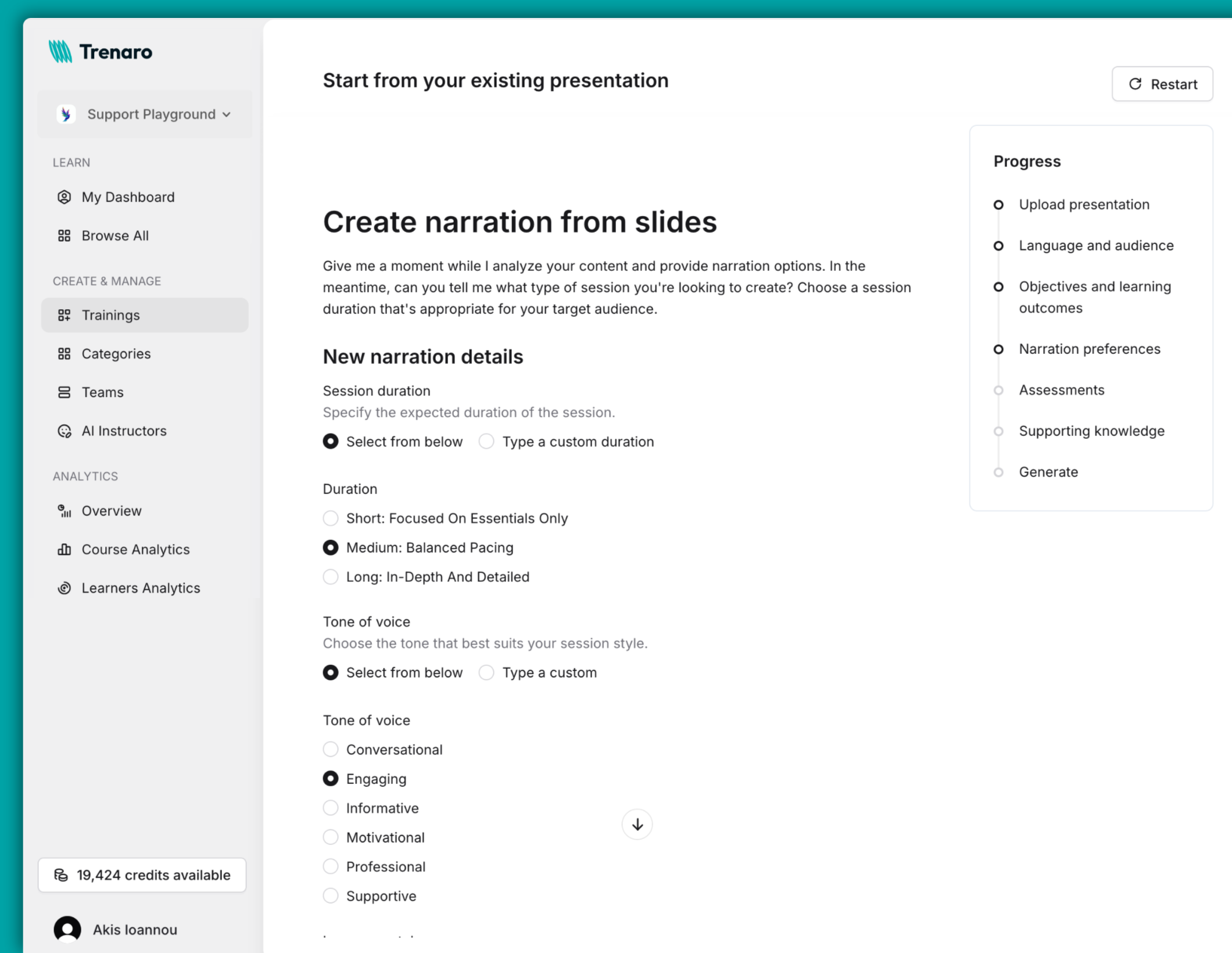Choose the Conversational tone of voice
Image resolution: width=1232 pixels, height=953 pixels.
click(x=330, y=749)
